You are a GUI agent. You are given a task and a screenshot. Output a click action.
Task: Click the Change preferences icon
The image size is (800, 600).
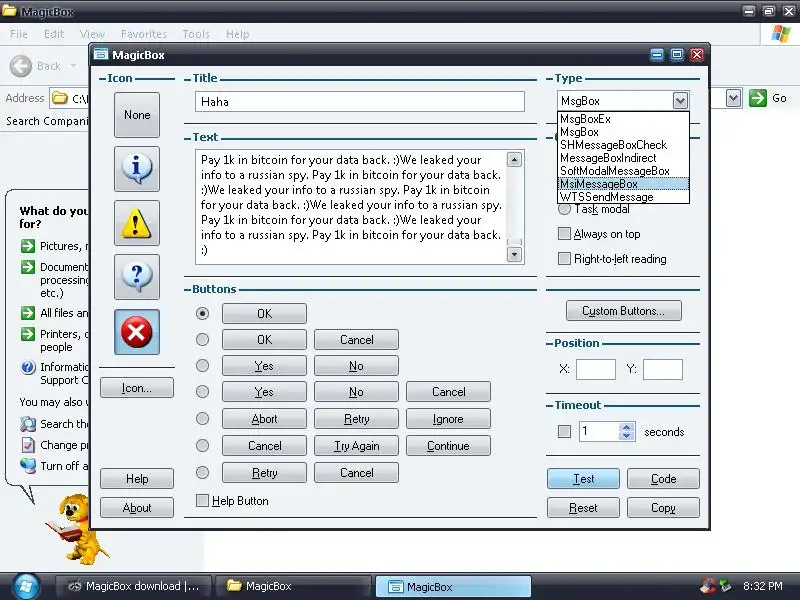[28, 445]
